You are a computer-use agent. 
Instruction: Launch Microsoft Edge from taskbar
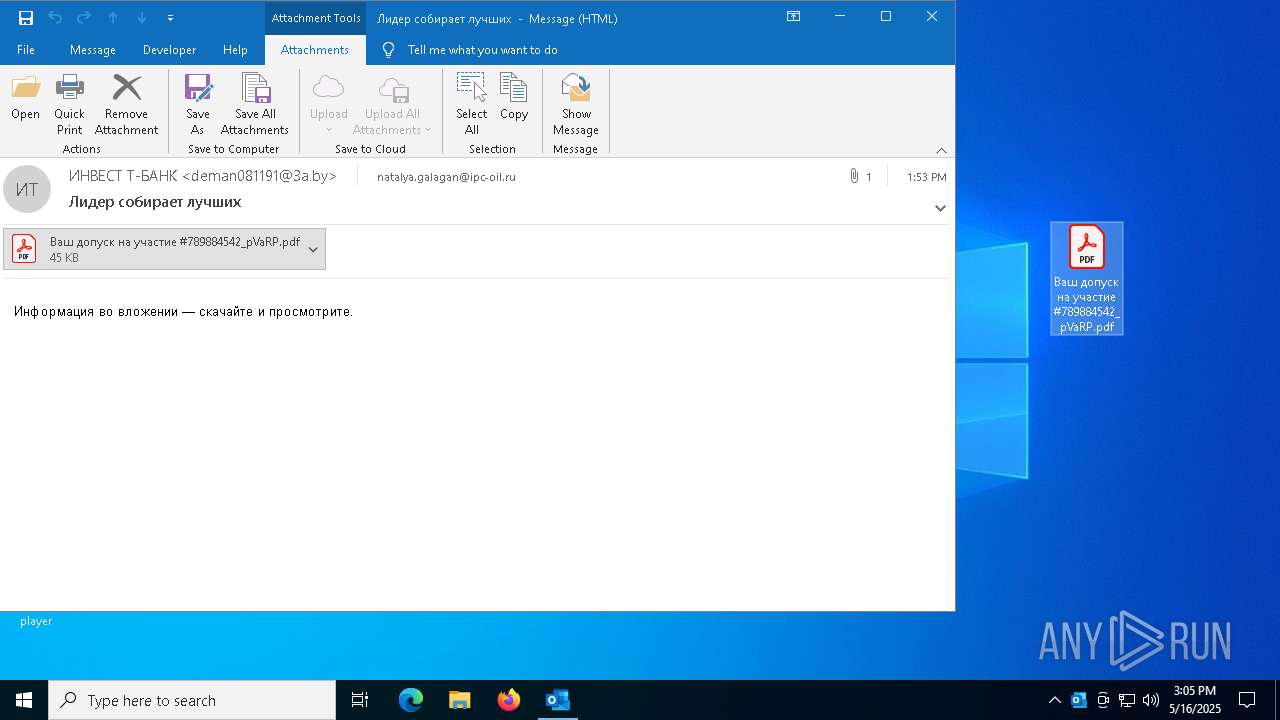tap(411, 700)
